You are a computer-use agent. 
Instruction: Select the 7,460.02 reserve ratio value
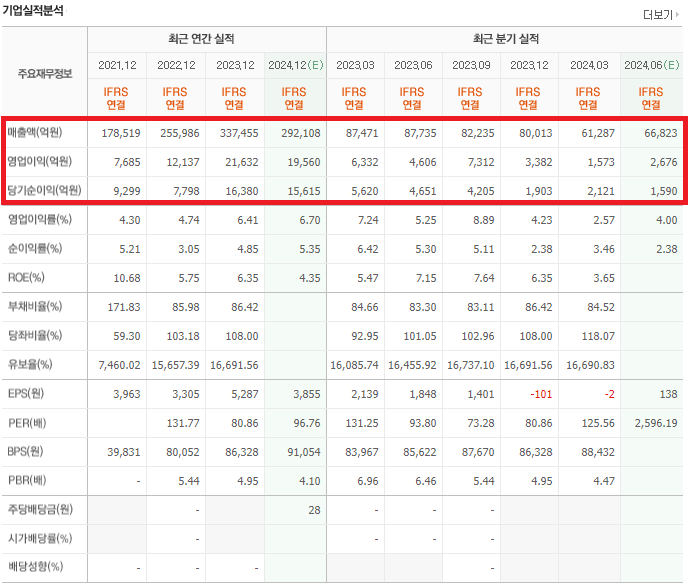point(119,365)
